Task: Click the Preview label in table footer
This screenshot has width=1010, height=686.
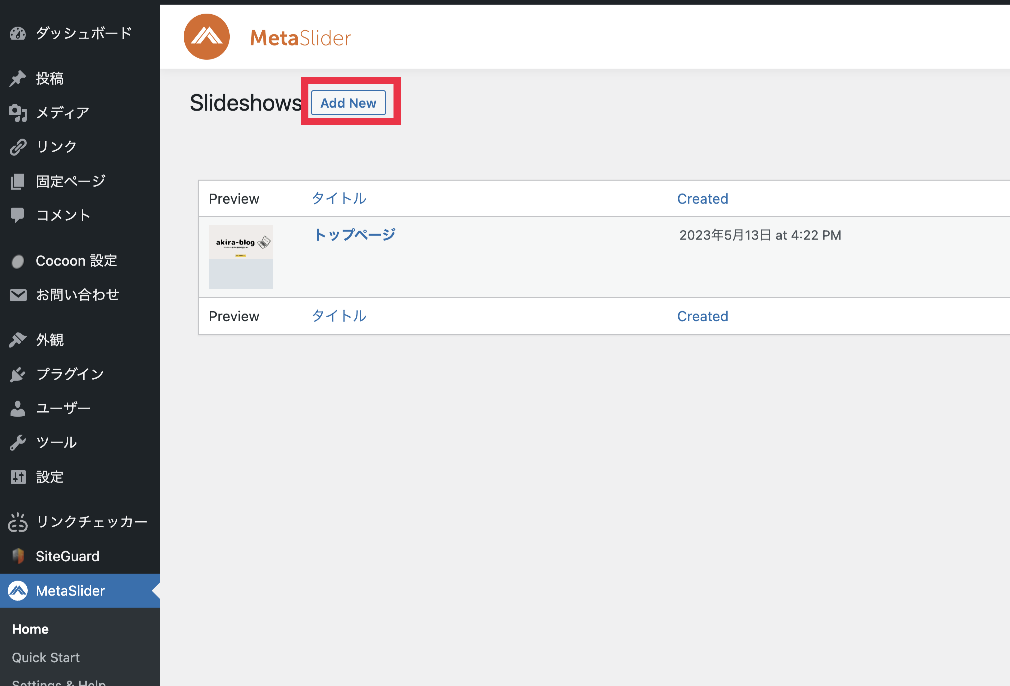Action: tap(234, 316)
